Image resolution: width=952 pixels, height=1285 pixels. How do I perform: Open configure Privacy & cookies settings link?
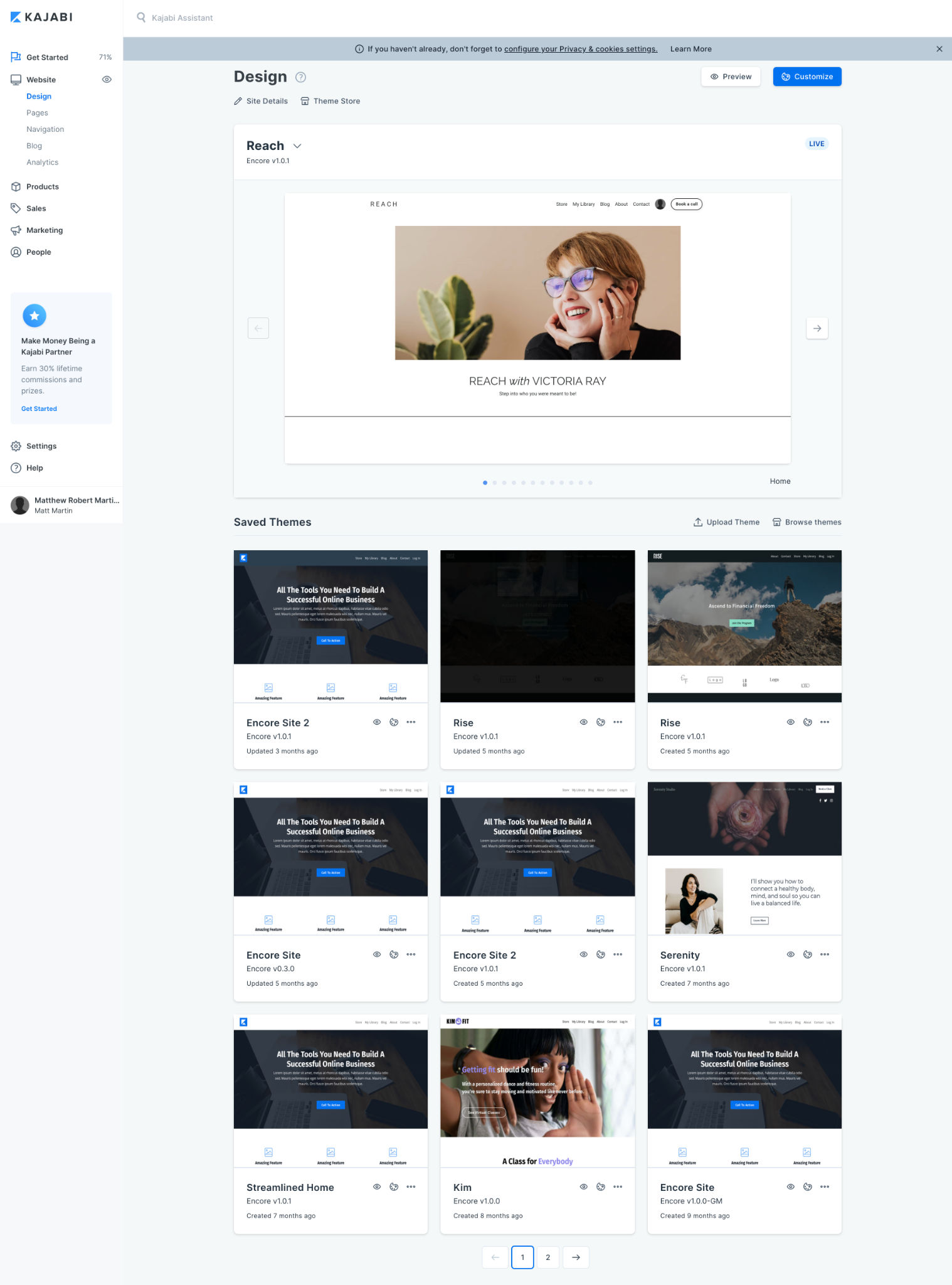point(581,49)
